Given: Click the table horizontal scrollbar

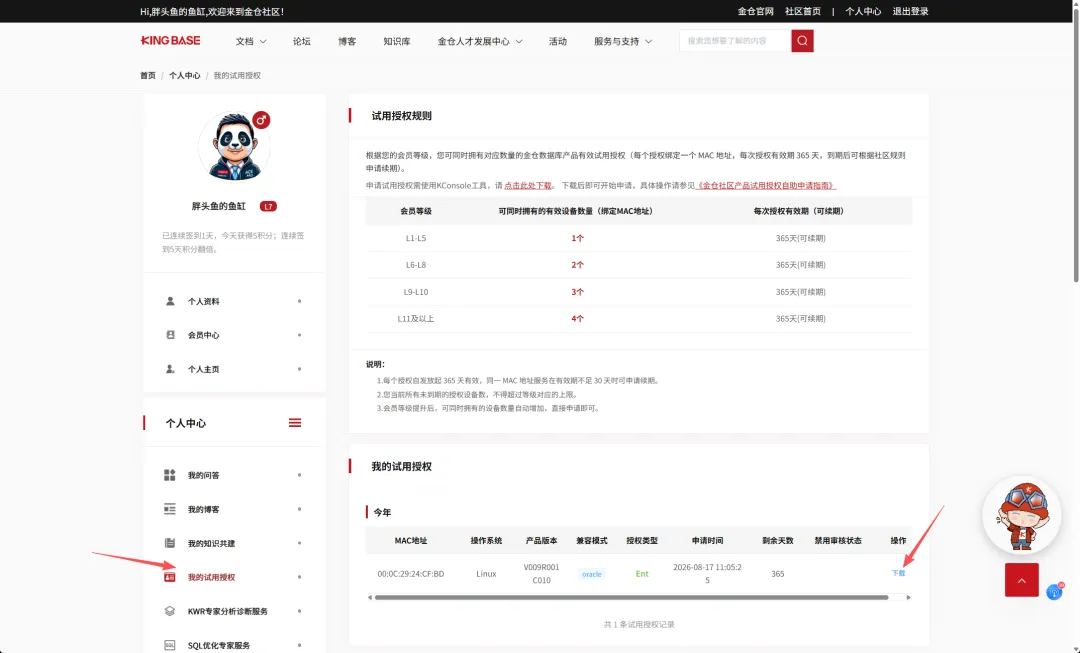Looking at the screenshot, I should click(x=631, y=597).
